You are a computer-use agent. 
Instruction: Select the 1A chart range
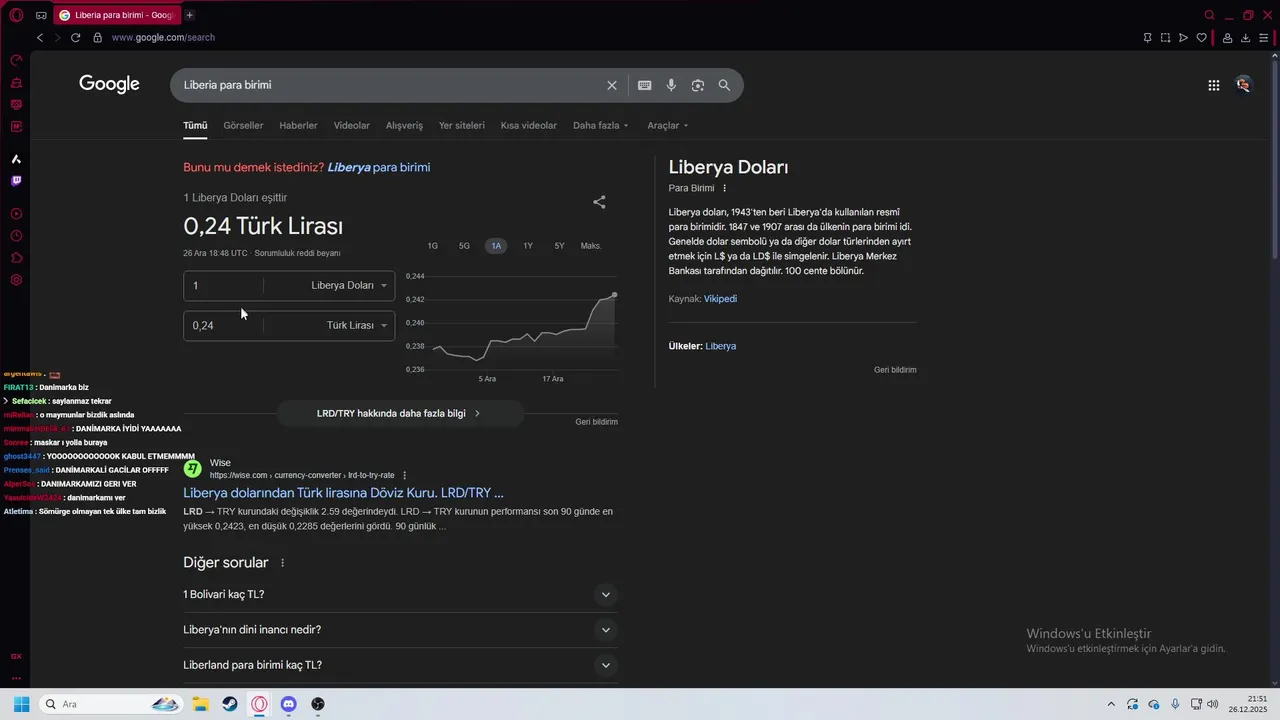pos(496,246)
